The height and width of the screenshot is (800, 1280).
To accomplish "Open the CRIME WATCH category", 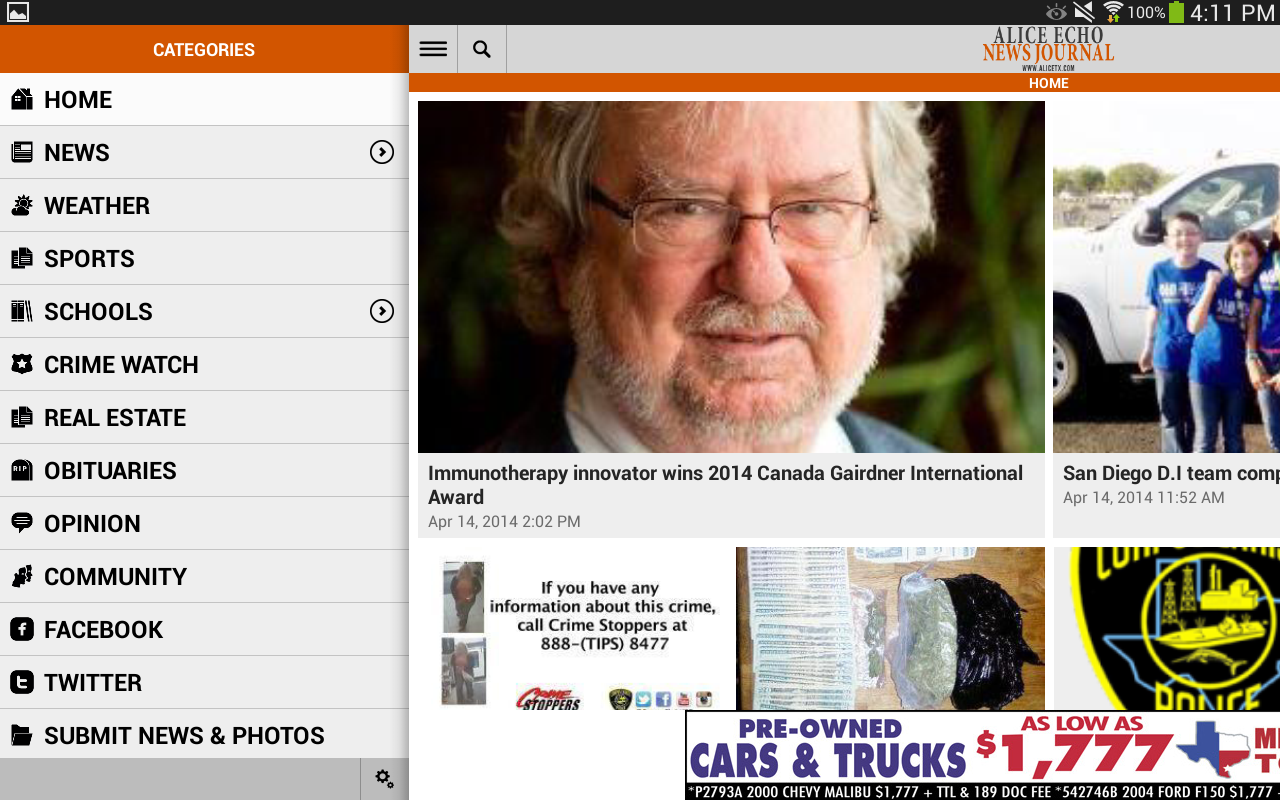I will (x=204, y=364).
